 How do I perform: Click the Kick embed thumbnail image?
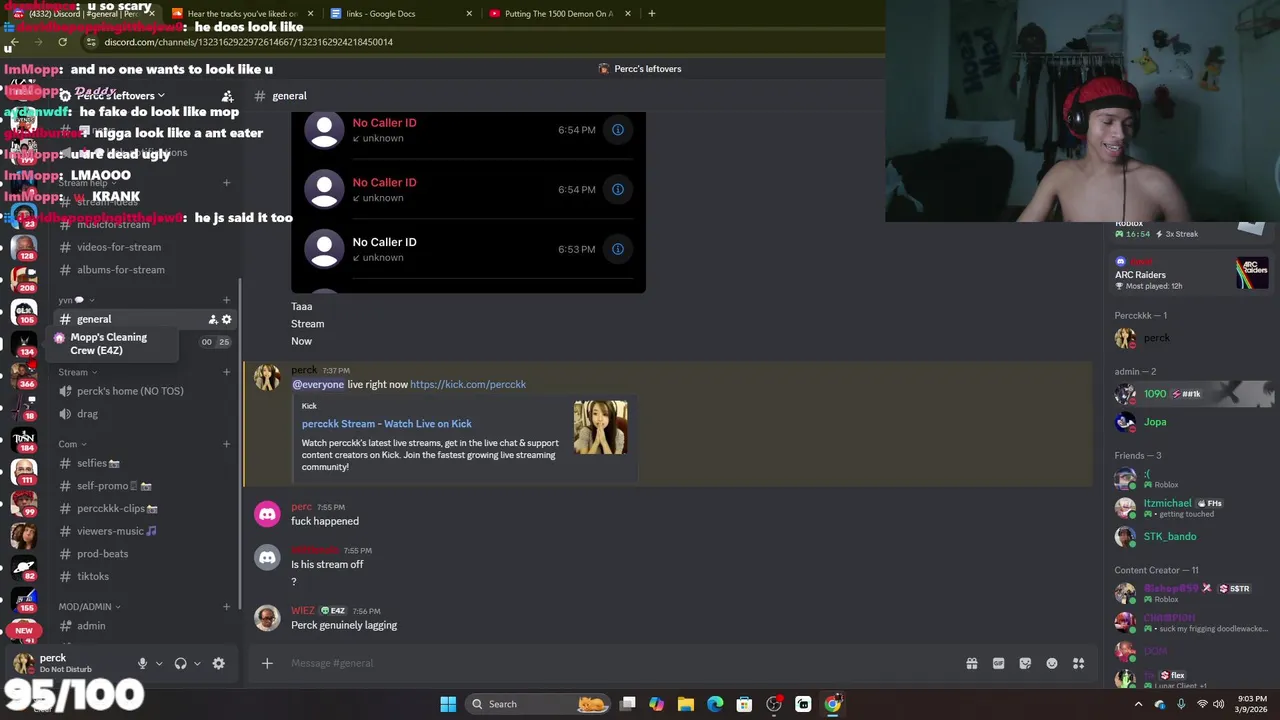pyautogui.click(x=600, y=427)
